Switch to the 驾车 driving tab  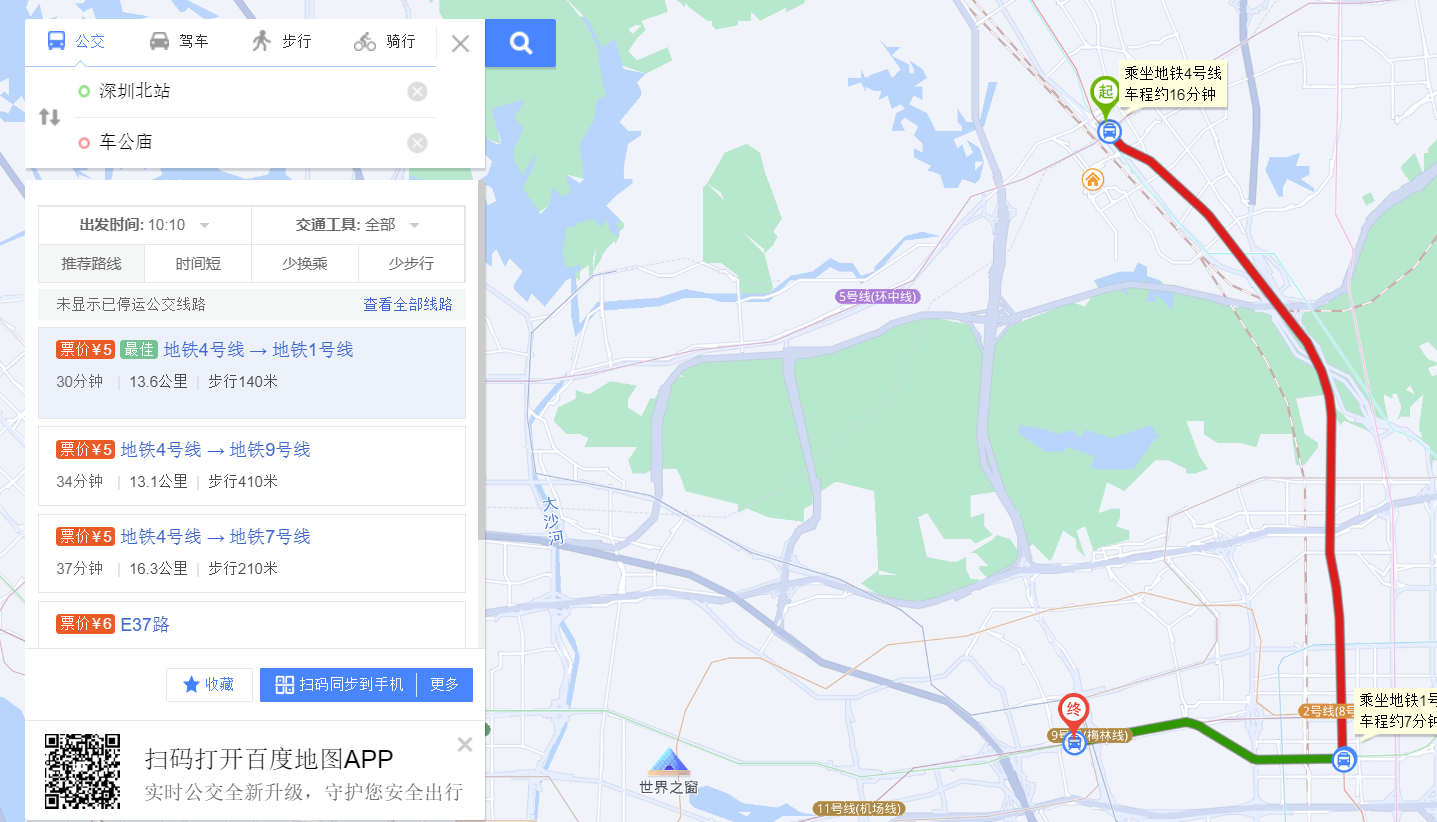(179, 42)
